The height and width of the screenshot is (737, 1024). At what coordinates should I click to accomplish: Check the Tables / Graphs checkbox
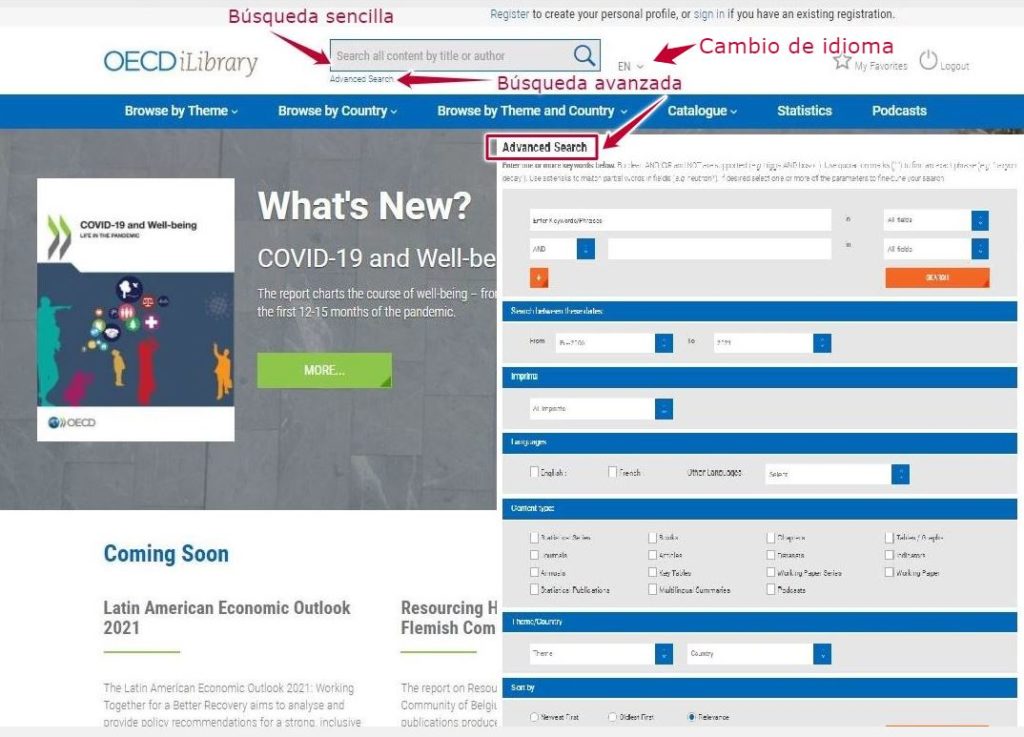tap(889, 537)
